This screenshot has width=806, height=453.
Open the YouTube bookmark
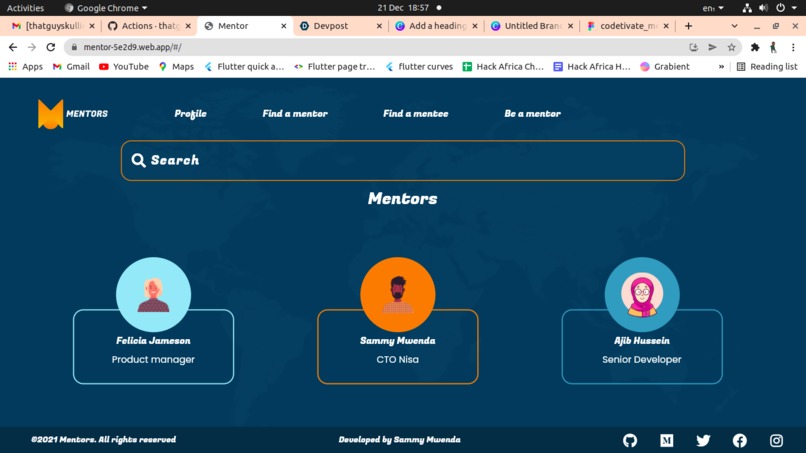[x=123, y=66]
